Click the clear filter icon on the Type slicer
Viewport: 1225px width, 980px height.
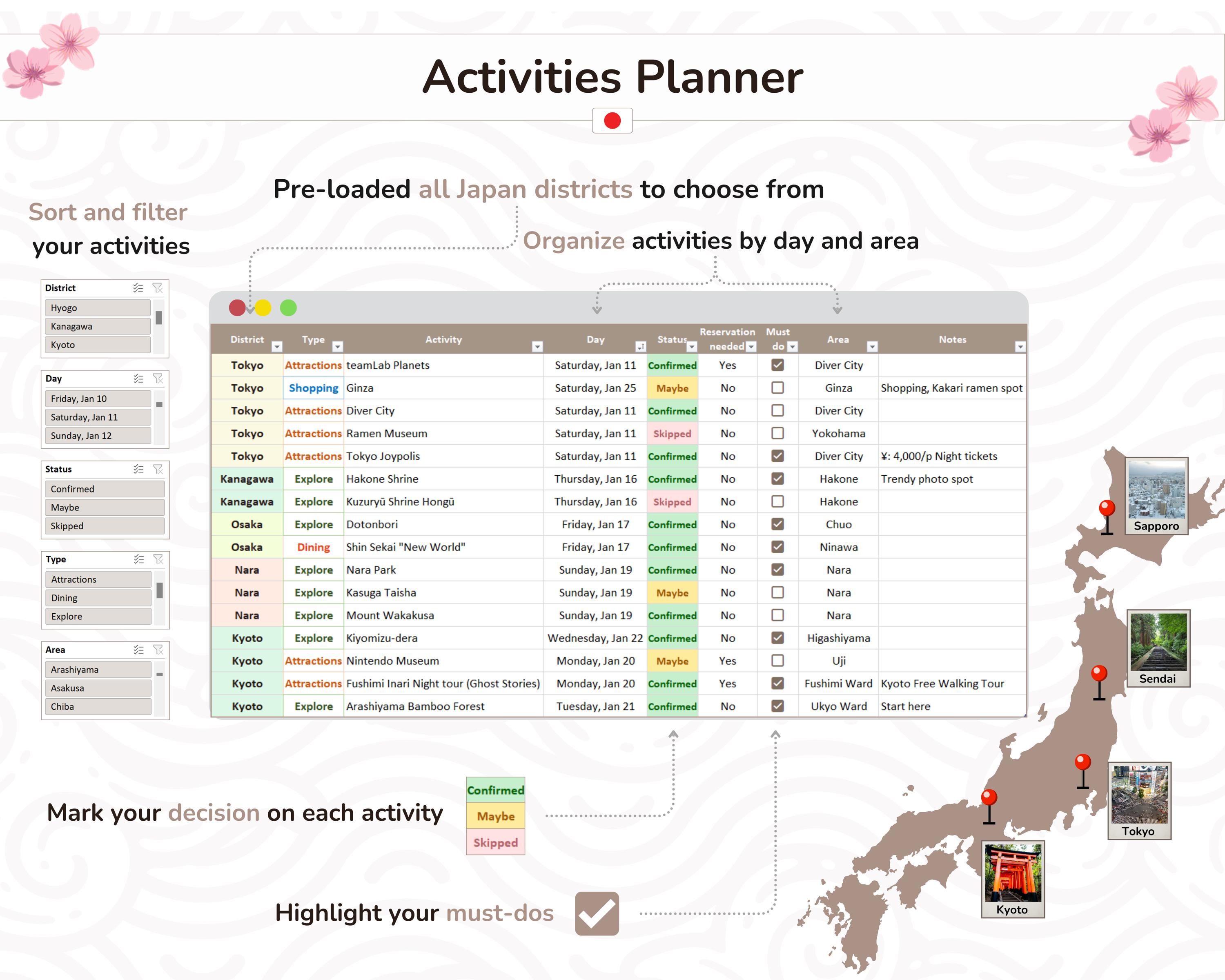tap(158, 559)
